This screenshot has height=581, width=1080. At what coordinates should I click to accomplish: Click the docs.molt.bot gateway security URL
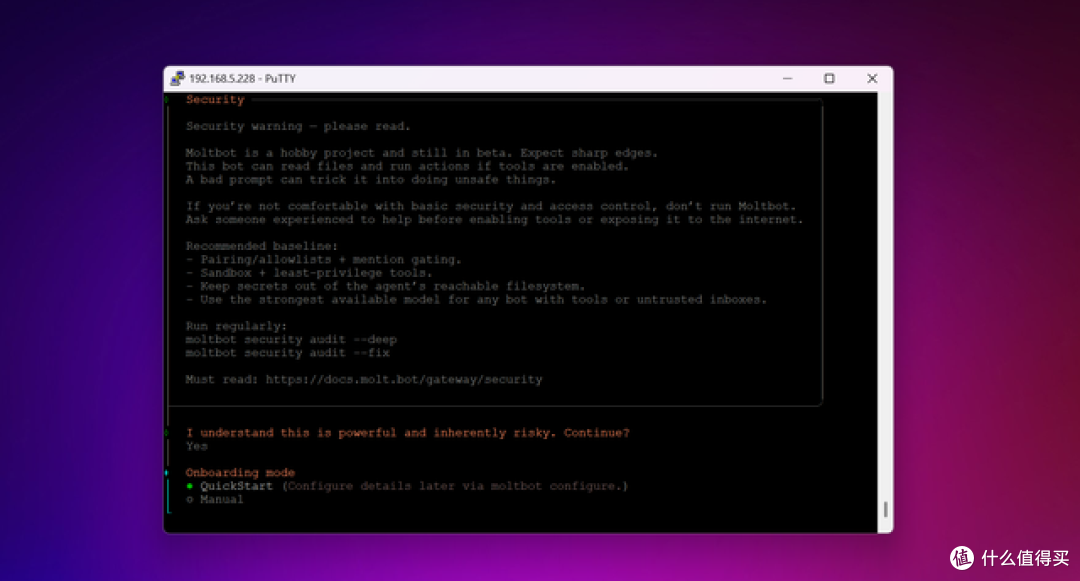coord(404,379)
